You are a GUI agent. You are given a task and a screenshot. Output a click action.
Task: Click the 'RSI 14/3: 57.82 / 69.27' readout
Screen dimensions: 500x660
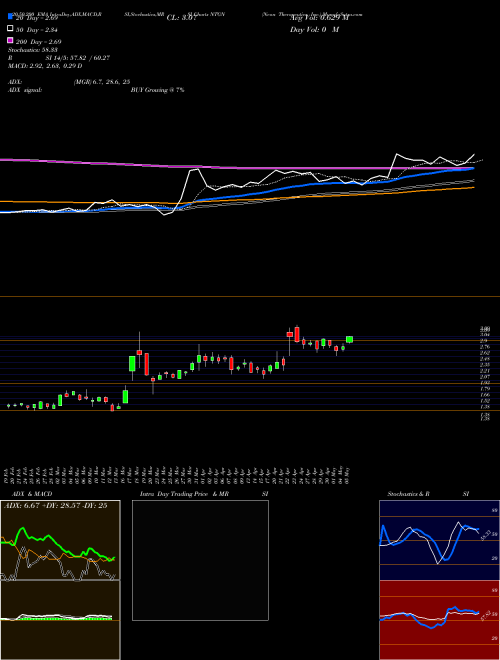(x=59, y=58)
